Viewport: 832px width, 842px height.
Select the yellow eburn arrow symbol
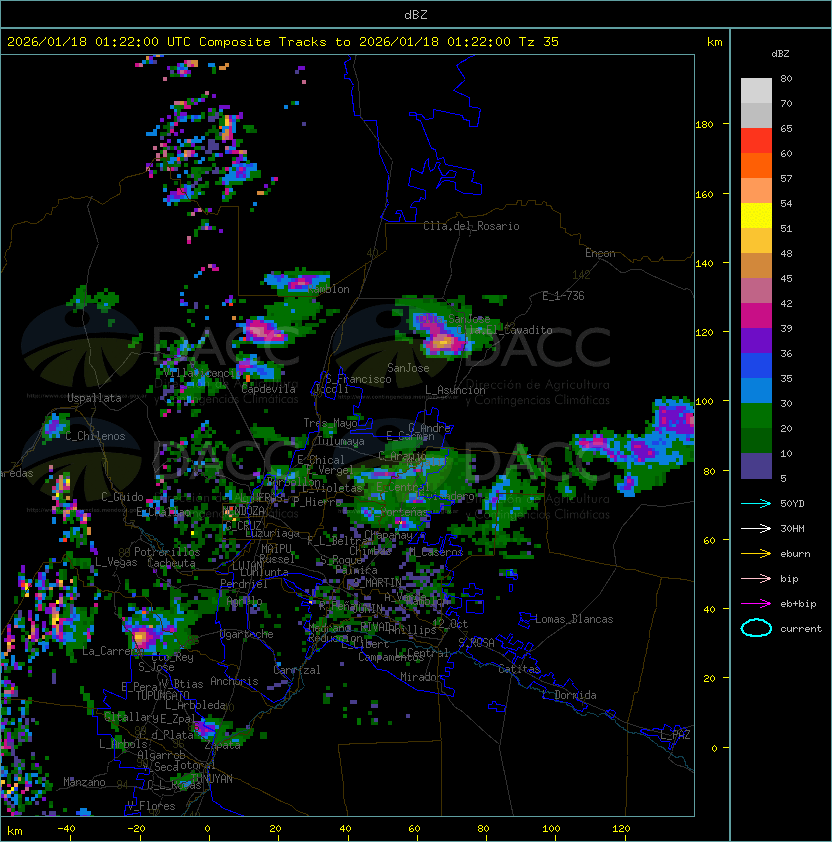(756, 554)
